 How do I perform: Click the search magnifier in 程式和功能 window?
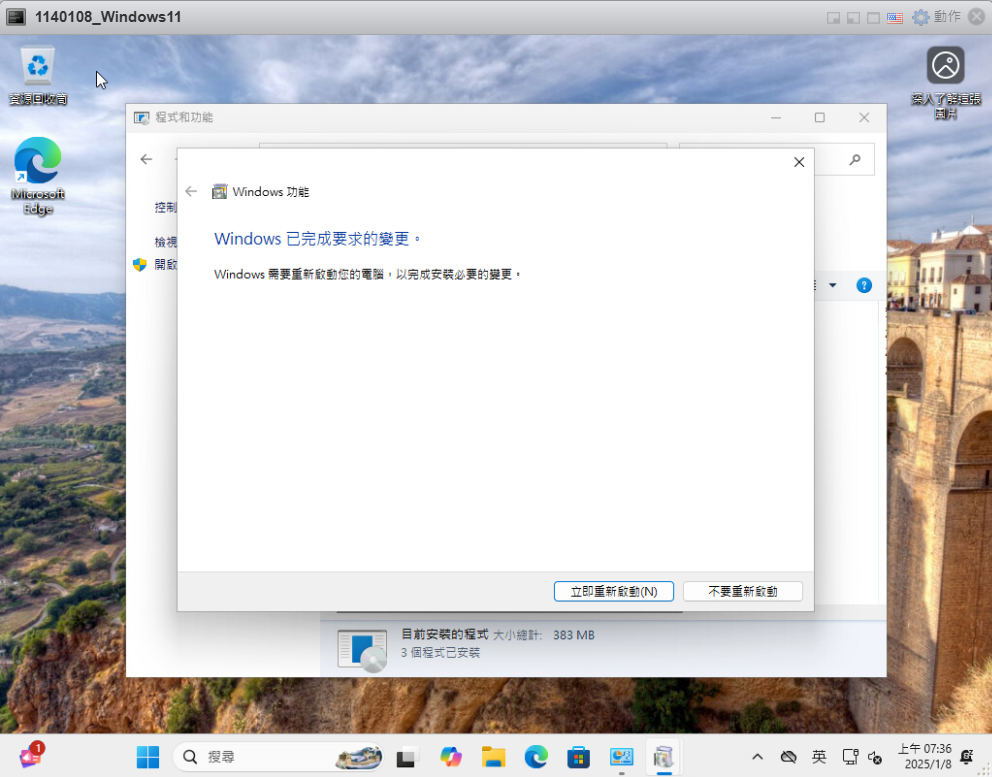(855, 159)
